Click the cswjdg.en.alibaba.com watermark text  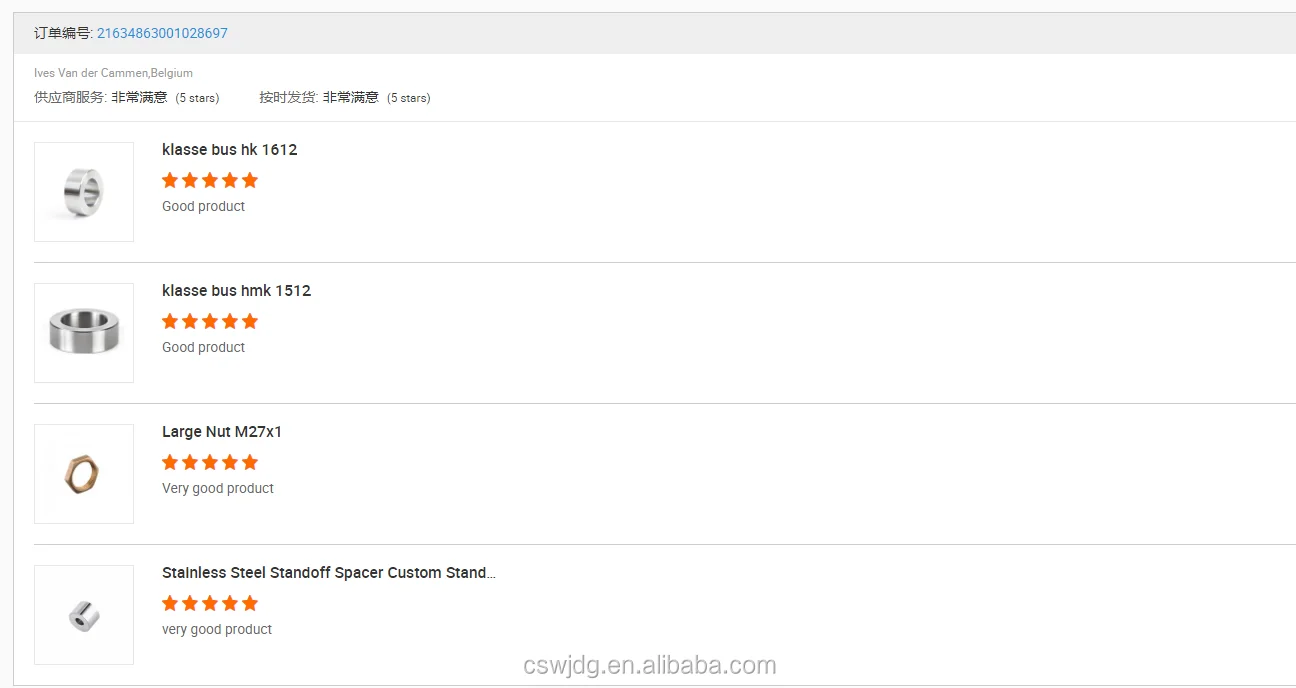tap(648, 666)
